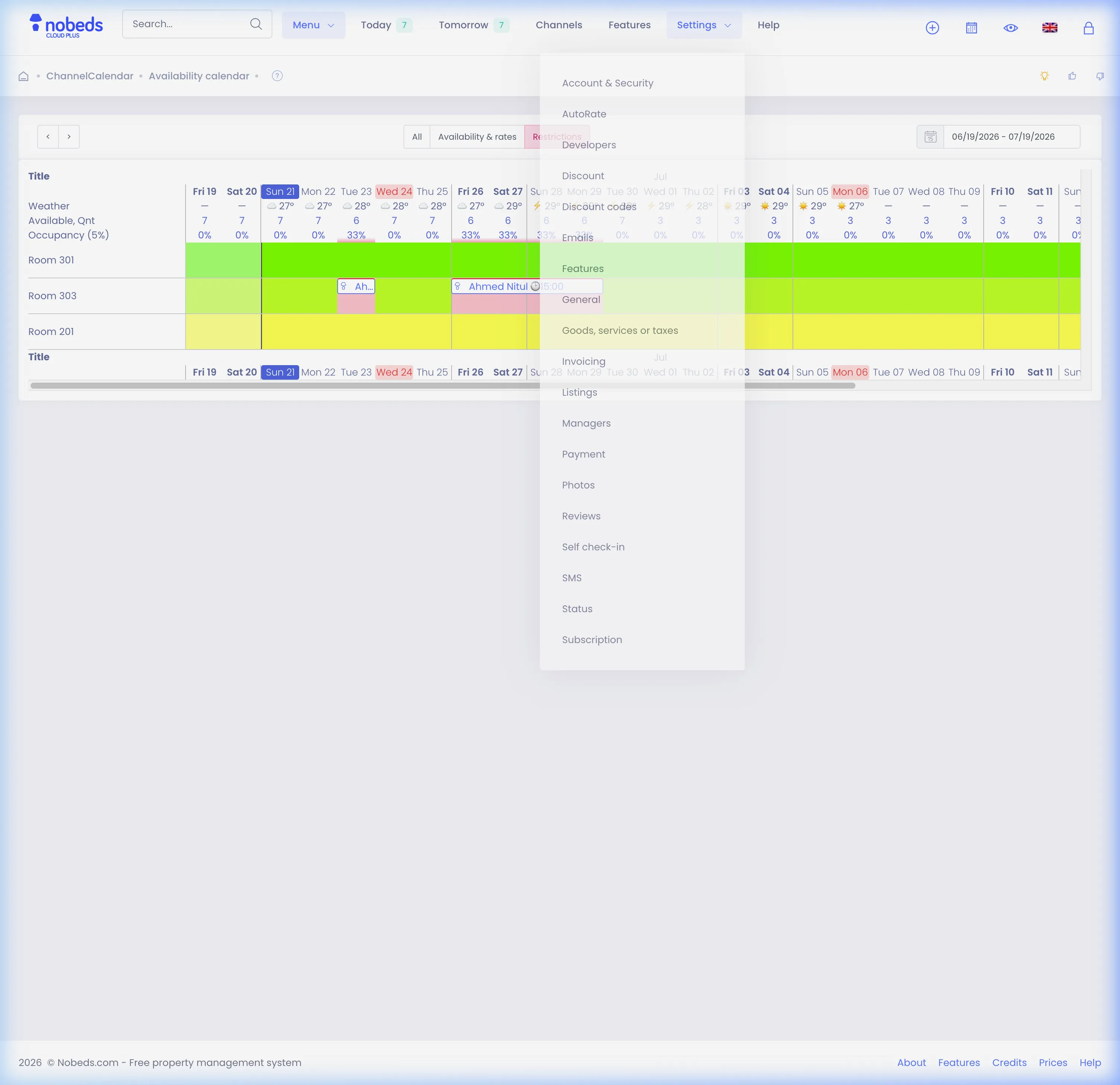
Task: Open the 06/19/2026 - 07/19/2026 date range field
Action: [1012, 136]
